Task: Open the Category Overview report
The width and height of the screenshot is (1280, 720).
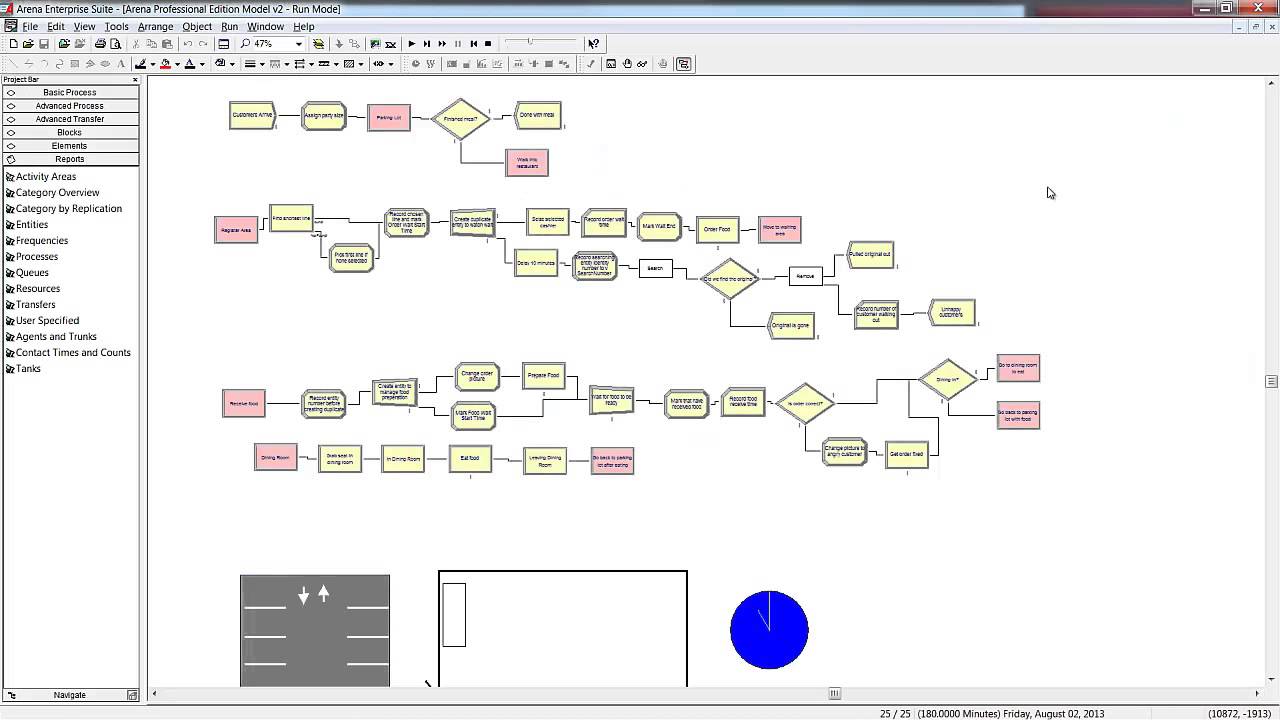Action: (58, 193)
